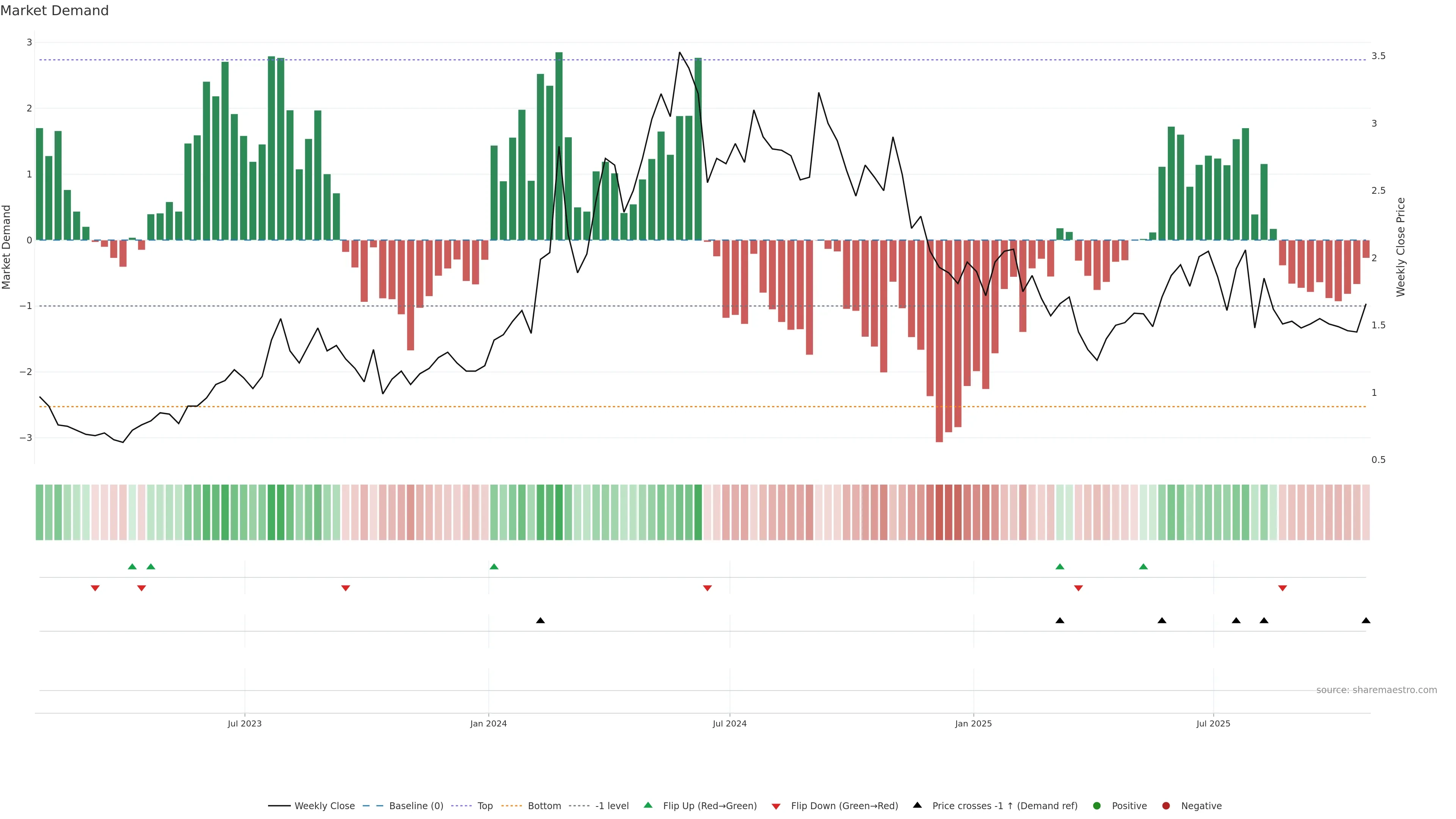Viewport: 1456px width, 819px height.
Task: Hide the Top dotted line legend item
Action: 485,805
